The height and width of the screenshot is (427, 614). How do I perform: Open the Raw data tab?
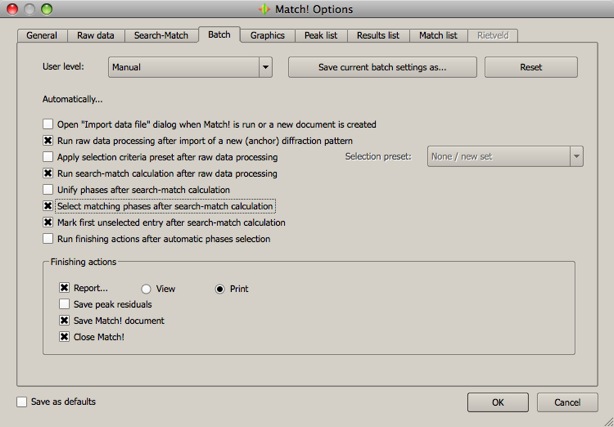pyautogui.click(x=96, y=35)
